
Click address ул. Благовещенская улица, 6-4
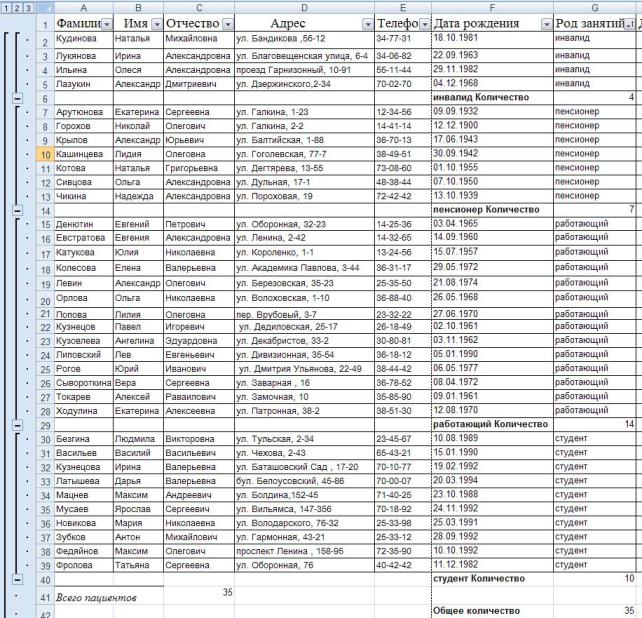click(302, 56)
